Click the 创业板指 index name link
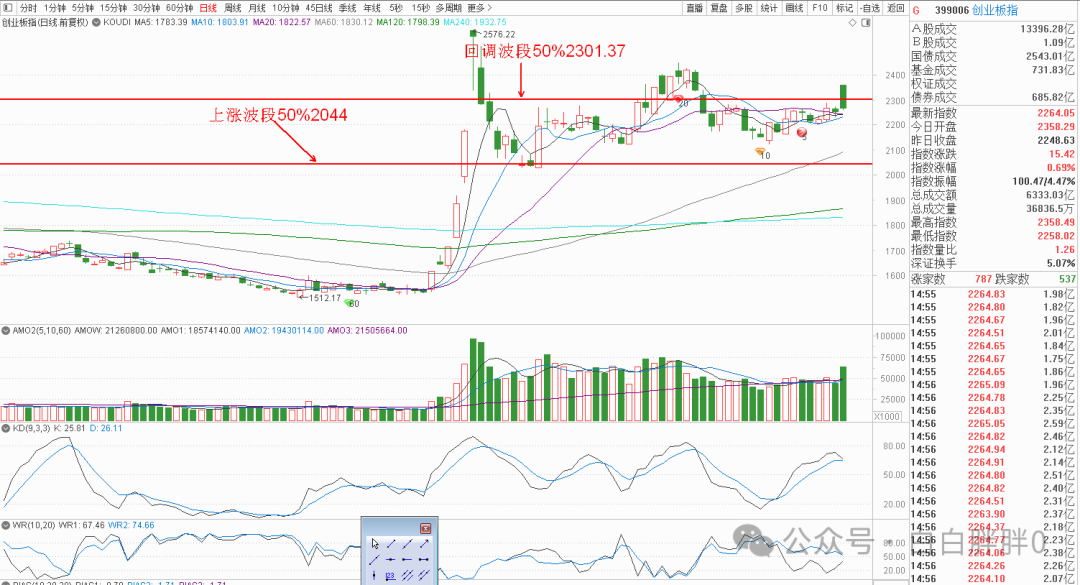Image resolution: width=1080 pixels, height=585 pixels. click(995, 10)
